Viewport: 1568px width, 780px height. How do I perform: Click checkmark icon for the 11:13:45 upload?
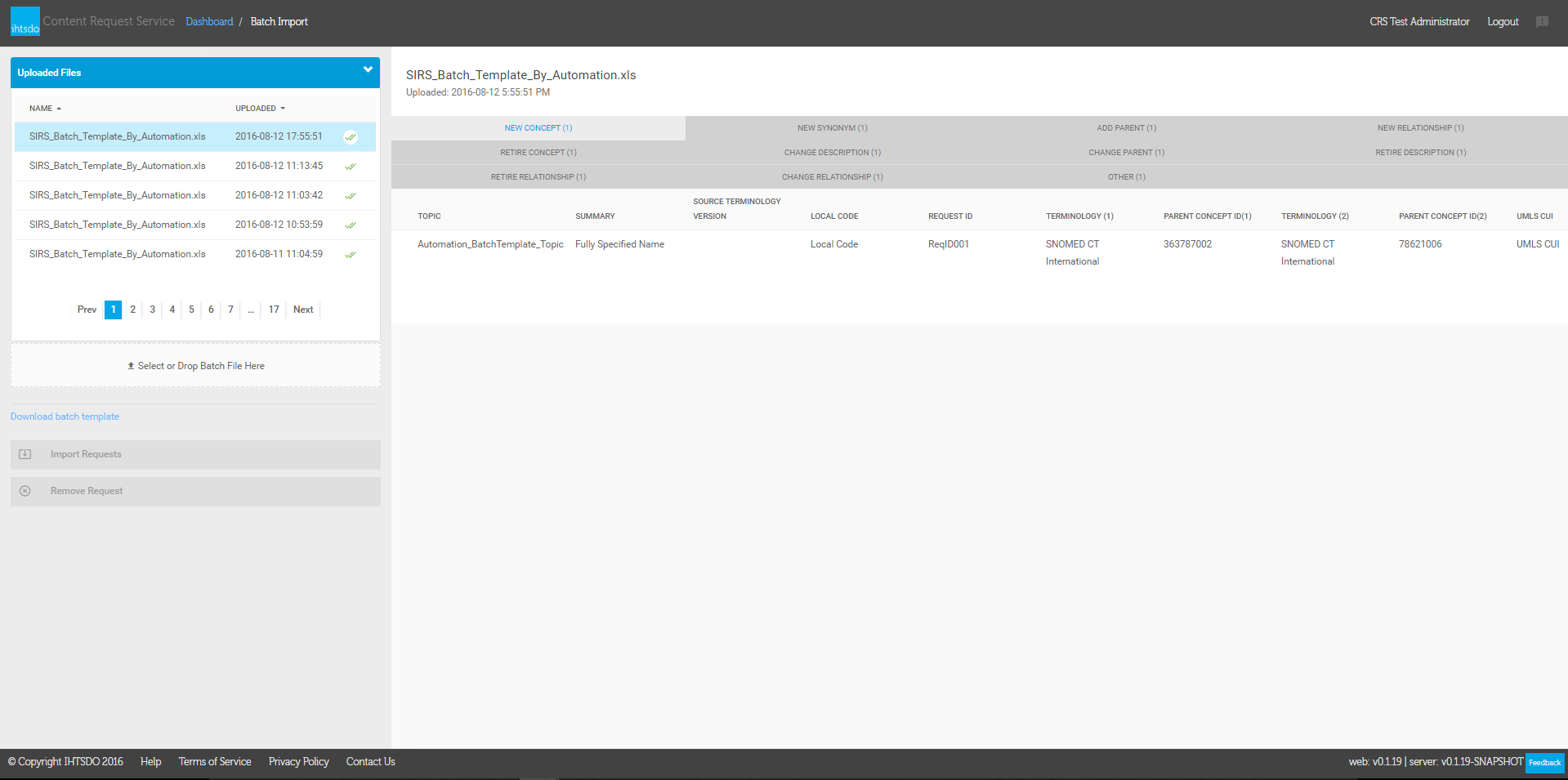(x=351, y=167)
